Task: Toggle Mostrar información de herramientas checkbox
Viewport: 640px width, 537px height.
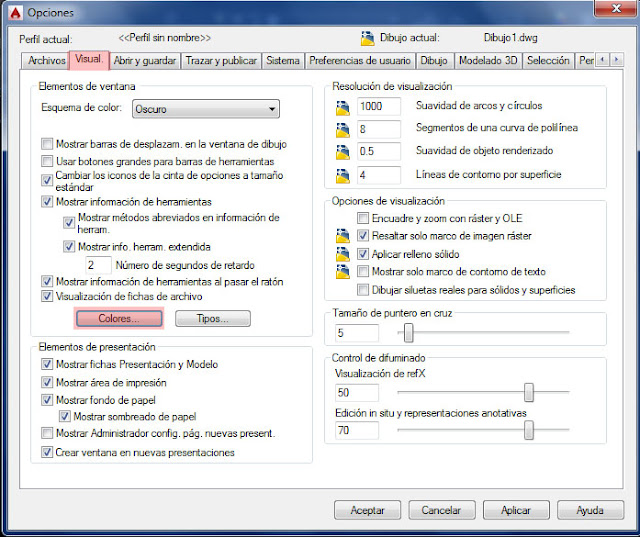Action: pos(47,202)
